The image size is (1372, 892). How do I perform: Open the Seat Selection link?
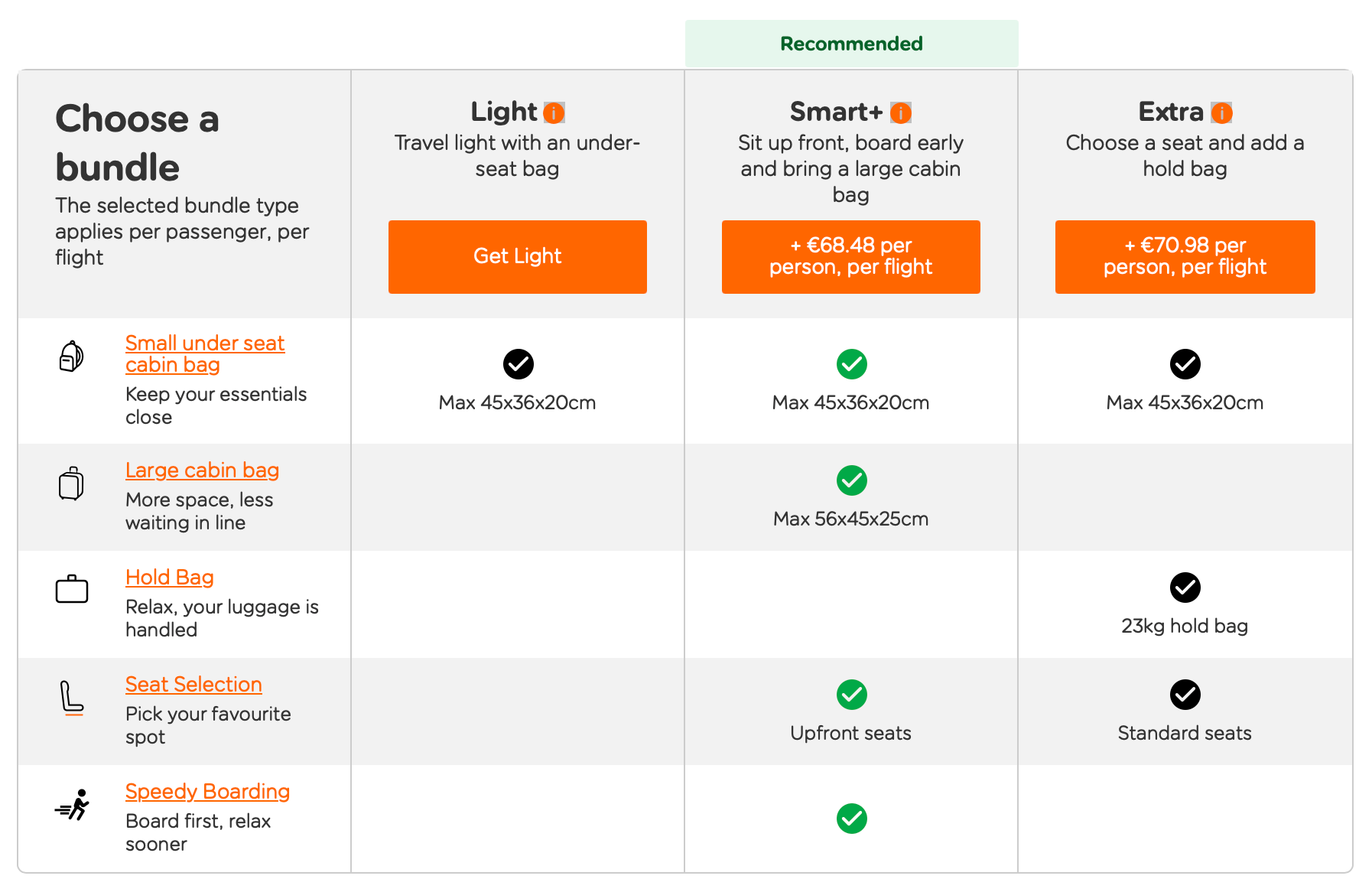193,685
